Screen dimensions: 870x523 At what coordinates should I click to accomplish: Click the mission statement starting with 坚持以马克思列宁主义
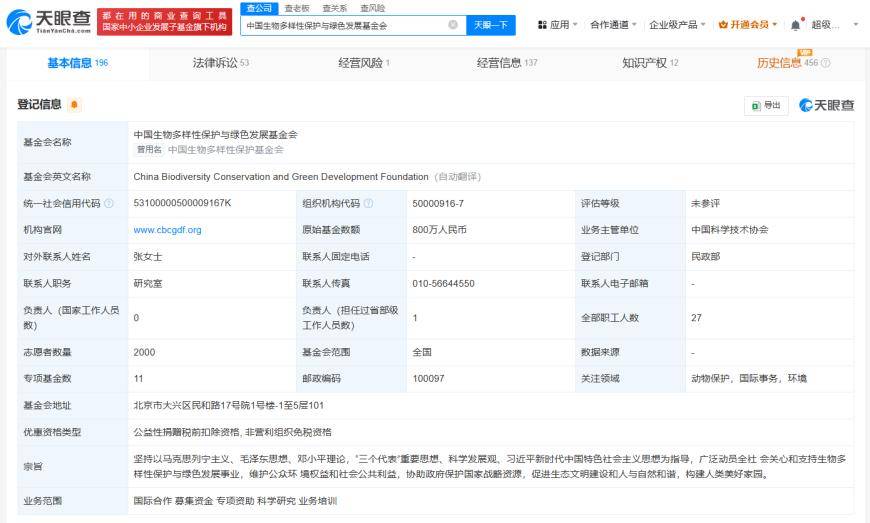pos(489,466)
